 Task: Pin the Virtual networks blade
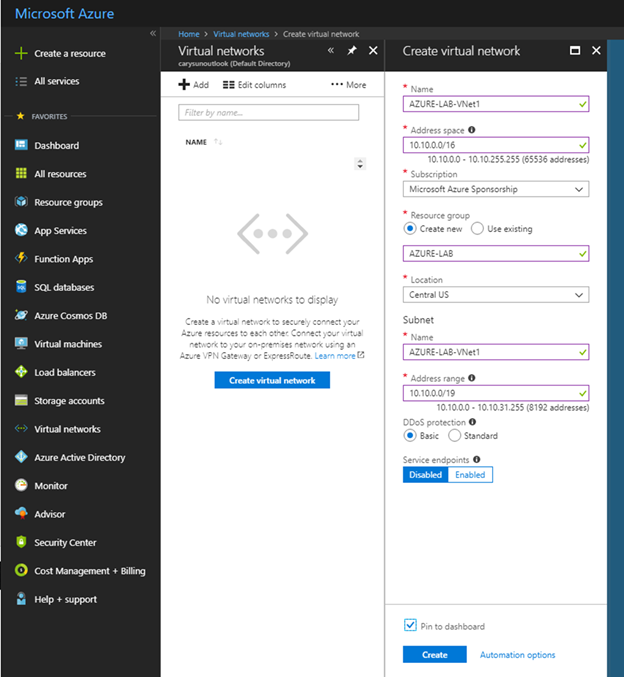[x=352, y=51]
